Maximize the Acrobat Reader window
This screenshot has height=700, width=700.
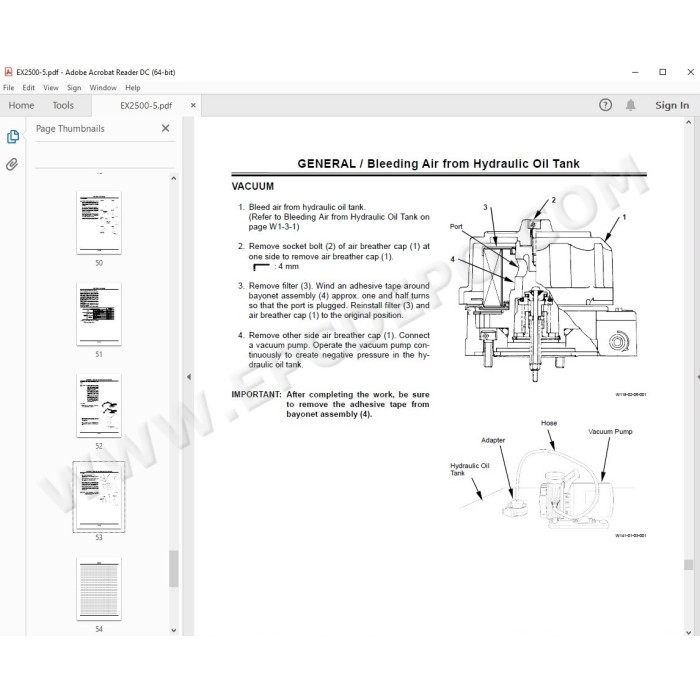[x=662, y=72]
